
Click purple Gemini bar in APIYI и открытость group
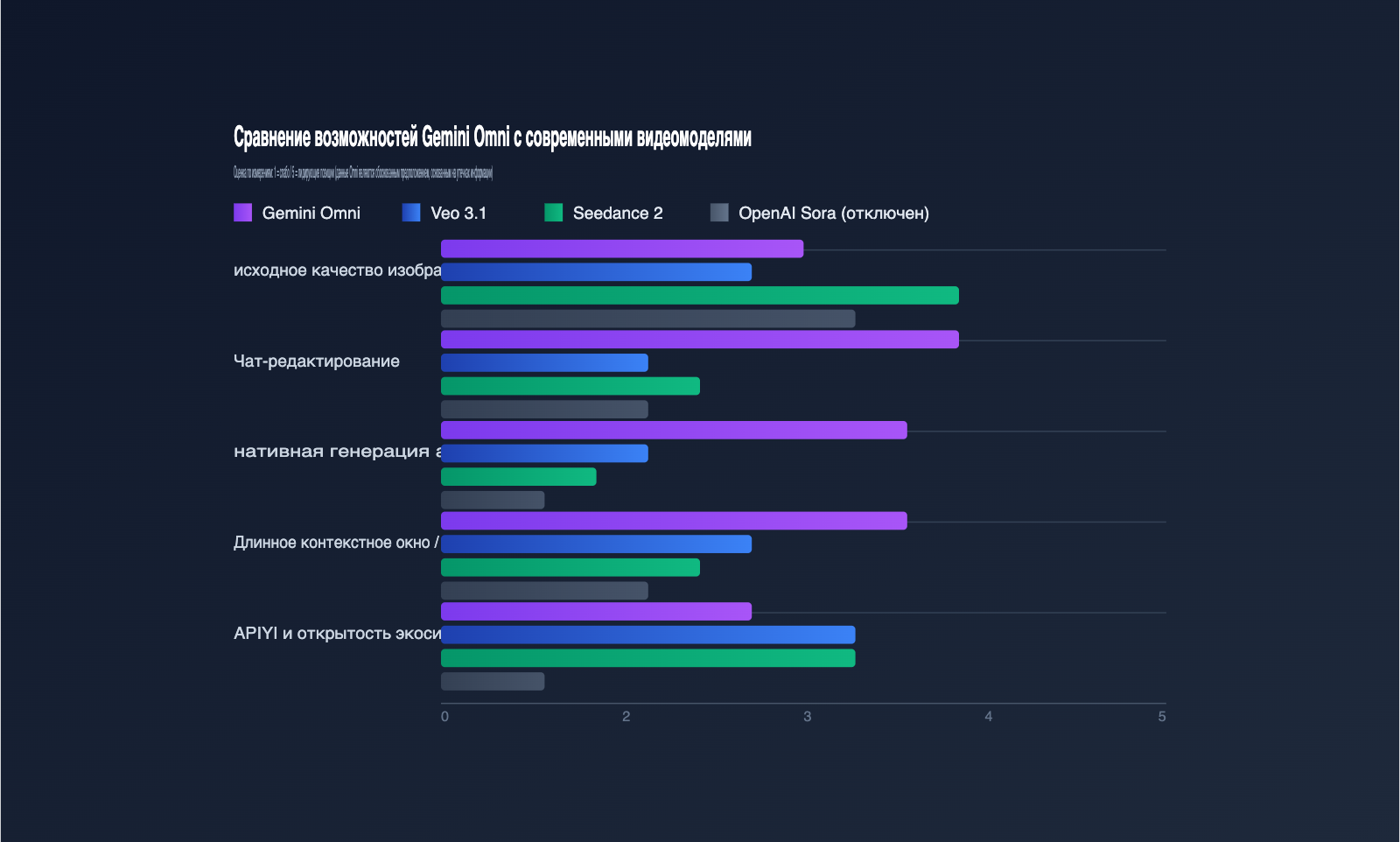pos(596,612)
